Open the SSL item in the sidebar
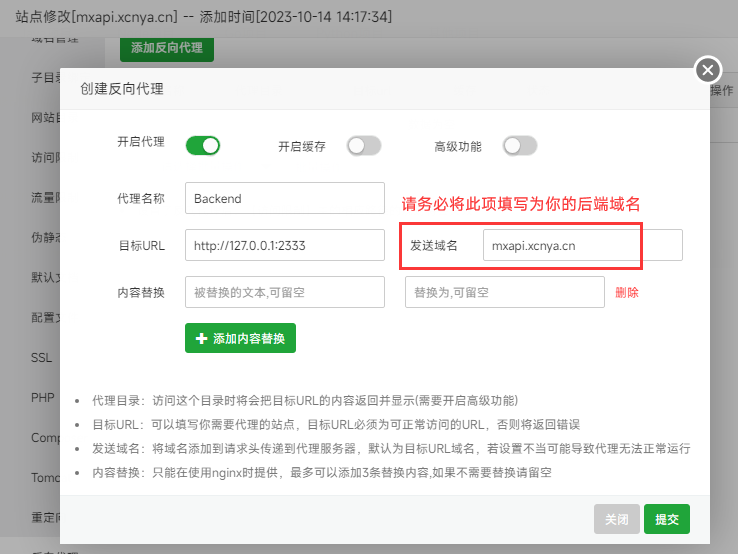738x554 pixels. pyautogui.click(x=42, y=357)
